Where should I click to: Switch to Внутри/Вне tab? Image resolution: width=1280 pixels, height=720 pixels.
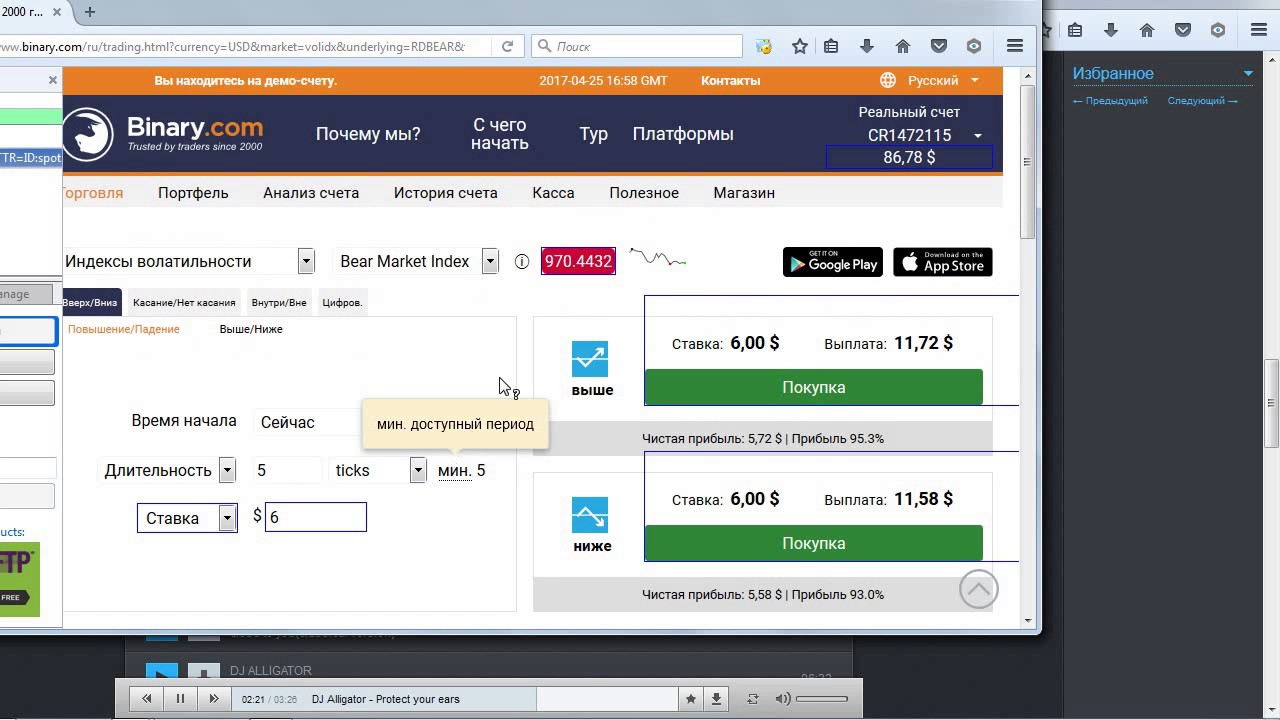pos(279,303)
